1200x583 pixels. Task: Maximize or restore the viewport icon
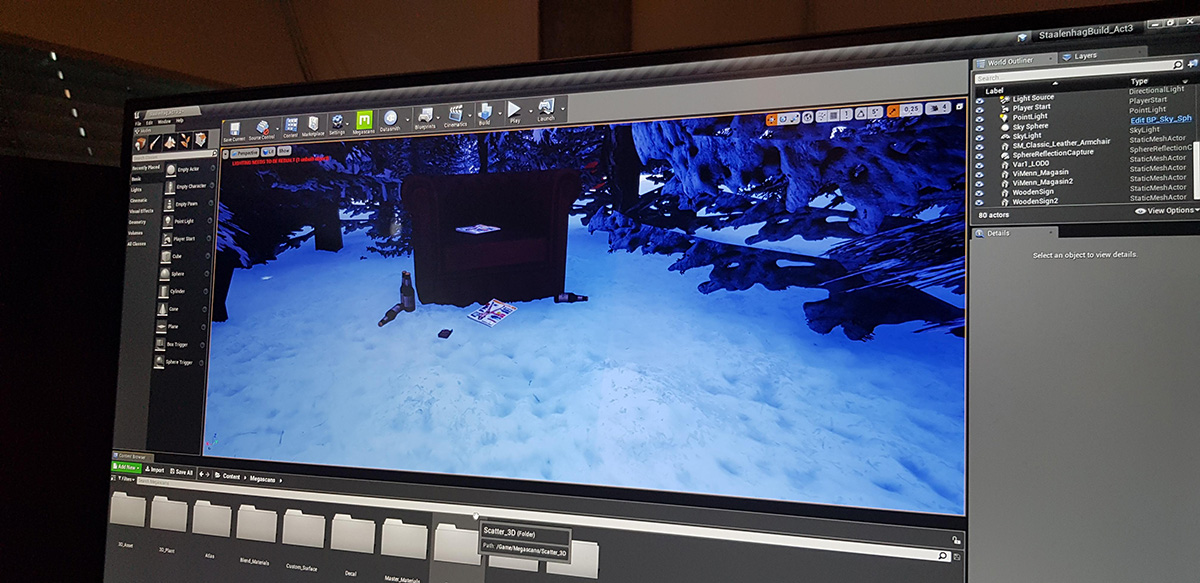(x=960, y=105)
